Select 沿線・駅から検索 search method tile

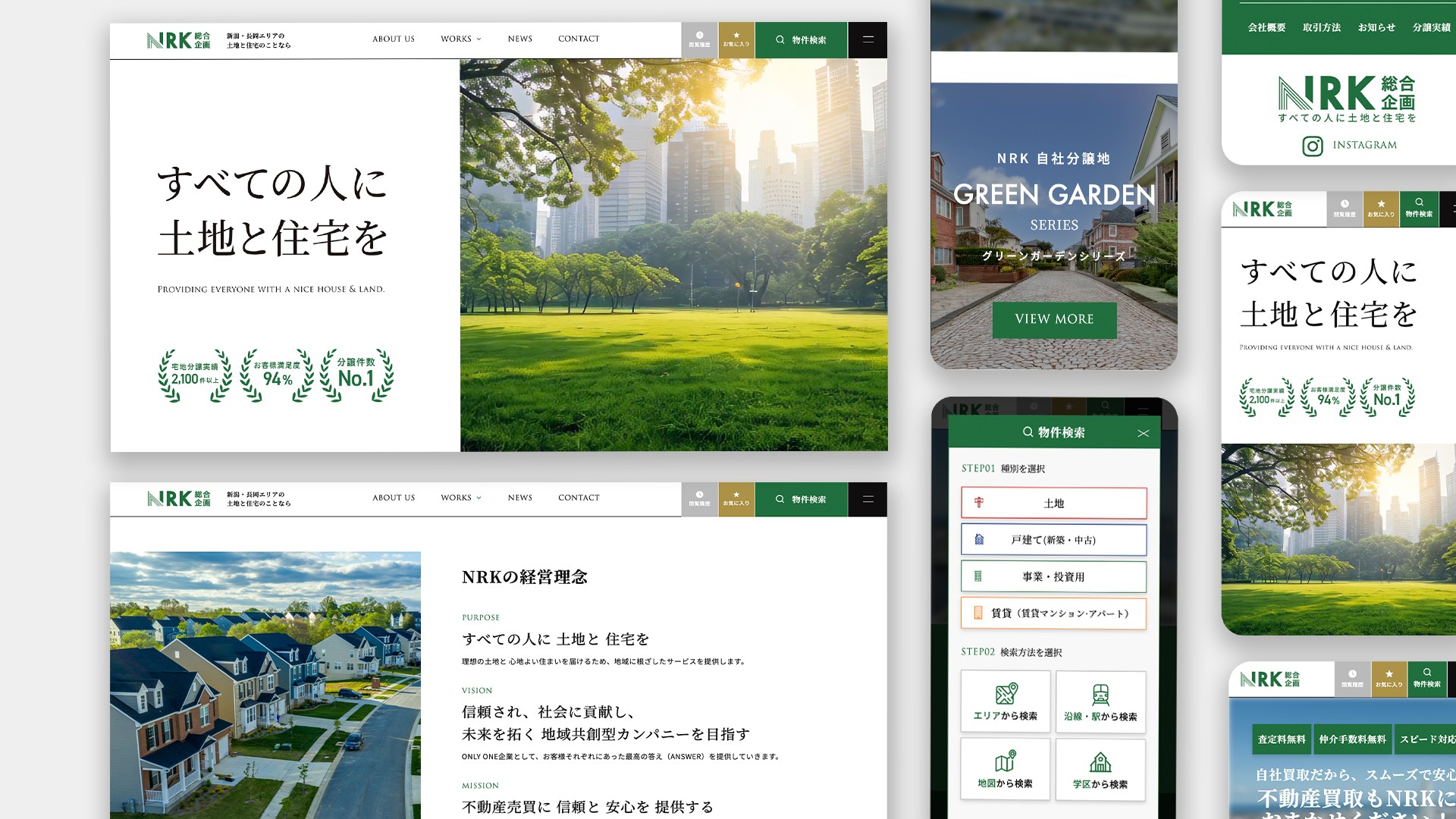coord(1100,701)
